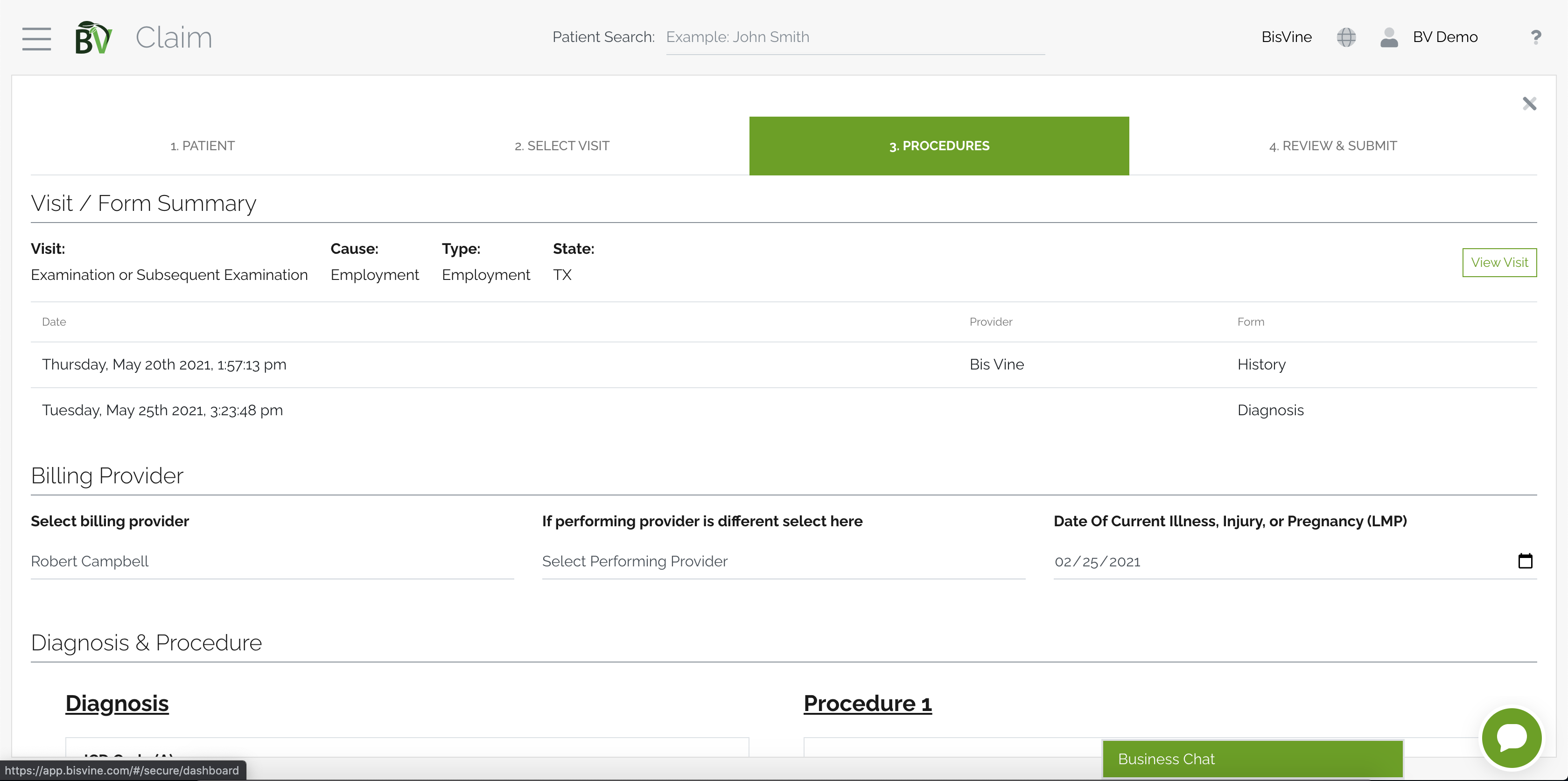The image size is (1568, 781).
Task: Go to the 1. Patient step tab
Action: pyautogui.click(x=202, y=146)
